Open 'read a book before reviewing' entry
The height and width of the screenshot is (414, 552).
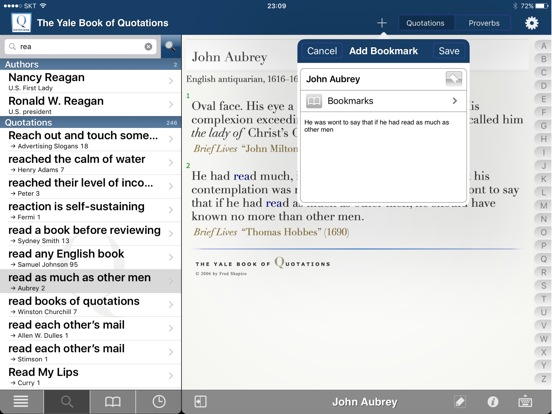90,234
